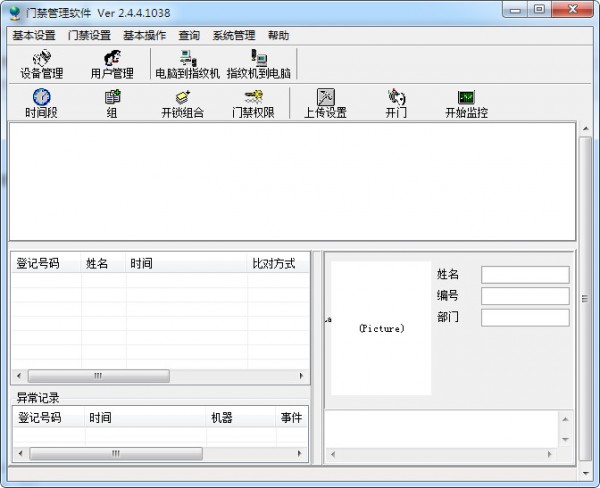This screenshot has width=600, height=488.
Task: Click application icon in title bar
Action: coord(15,13)
